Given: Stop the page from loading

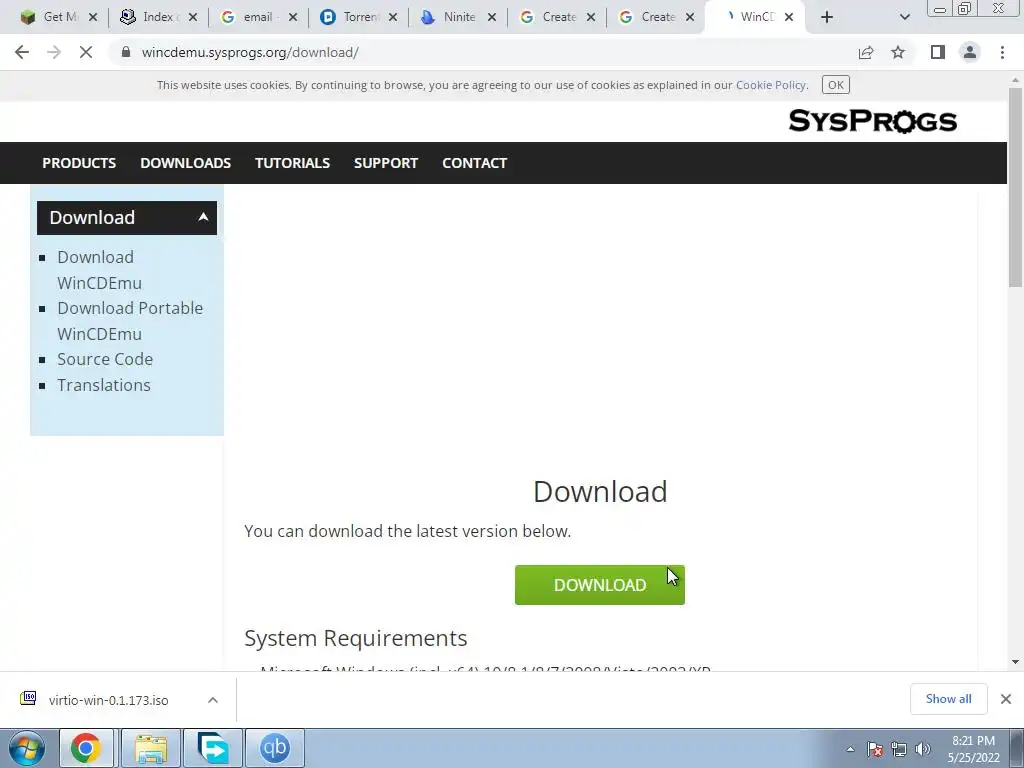Looking at the screenshot, I should click(x=86, y=52).
